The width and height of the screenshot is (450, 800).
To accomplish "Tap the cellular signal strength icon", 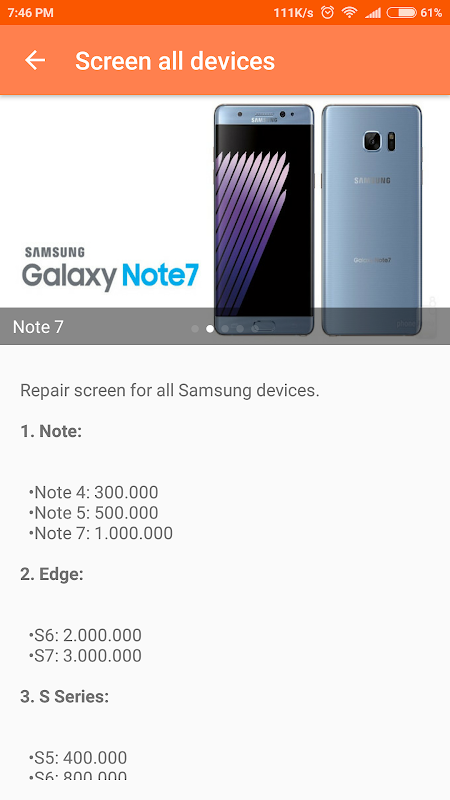I will coord(373,12).
